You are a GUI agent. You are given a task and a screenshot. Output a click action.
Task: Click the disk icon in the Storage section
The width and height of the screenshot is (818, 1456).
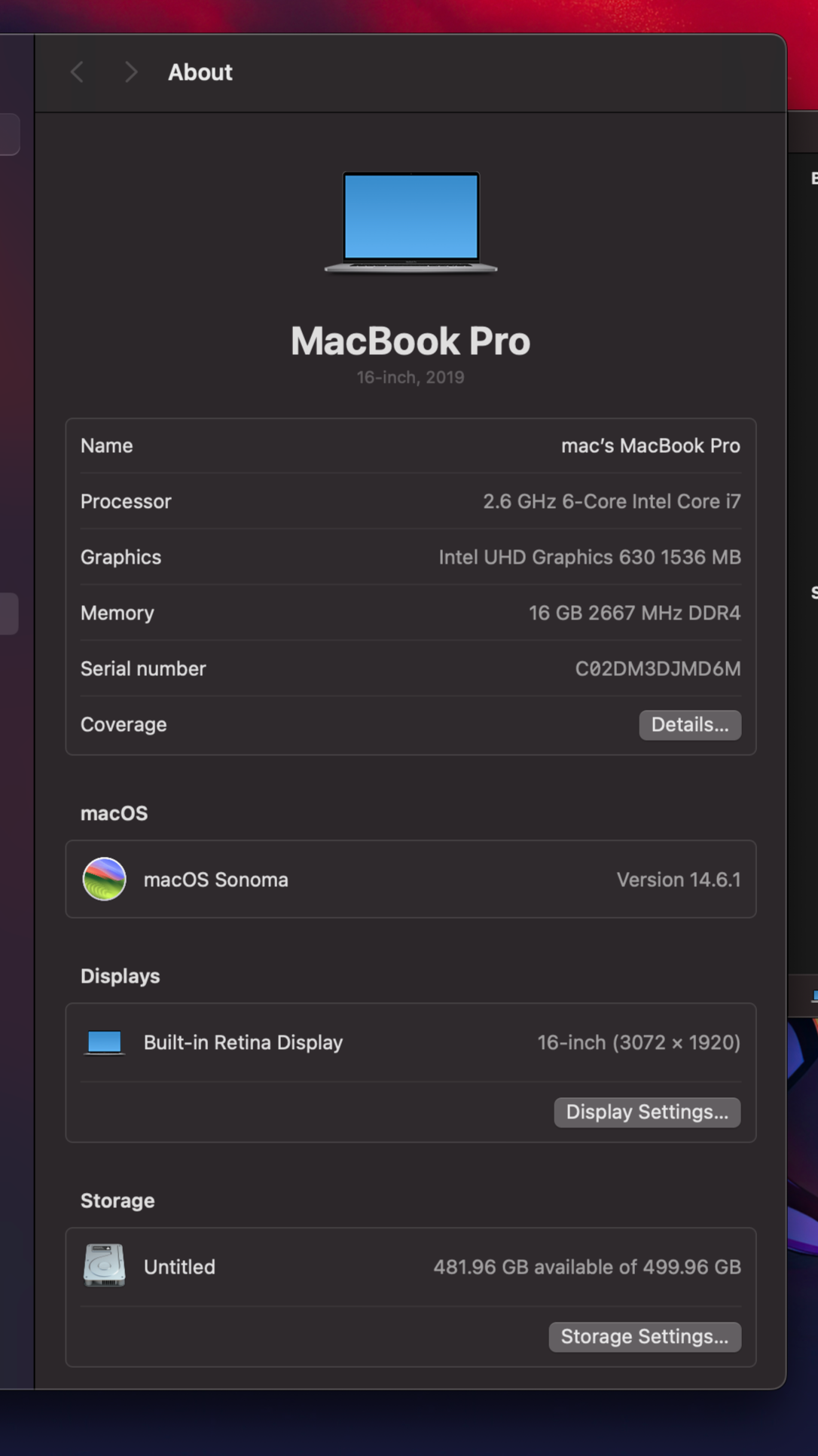tap(105, 1267)
